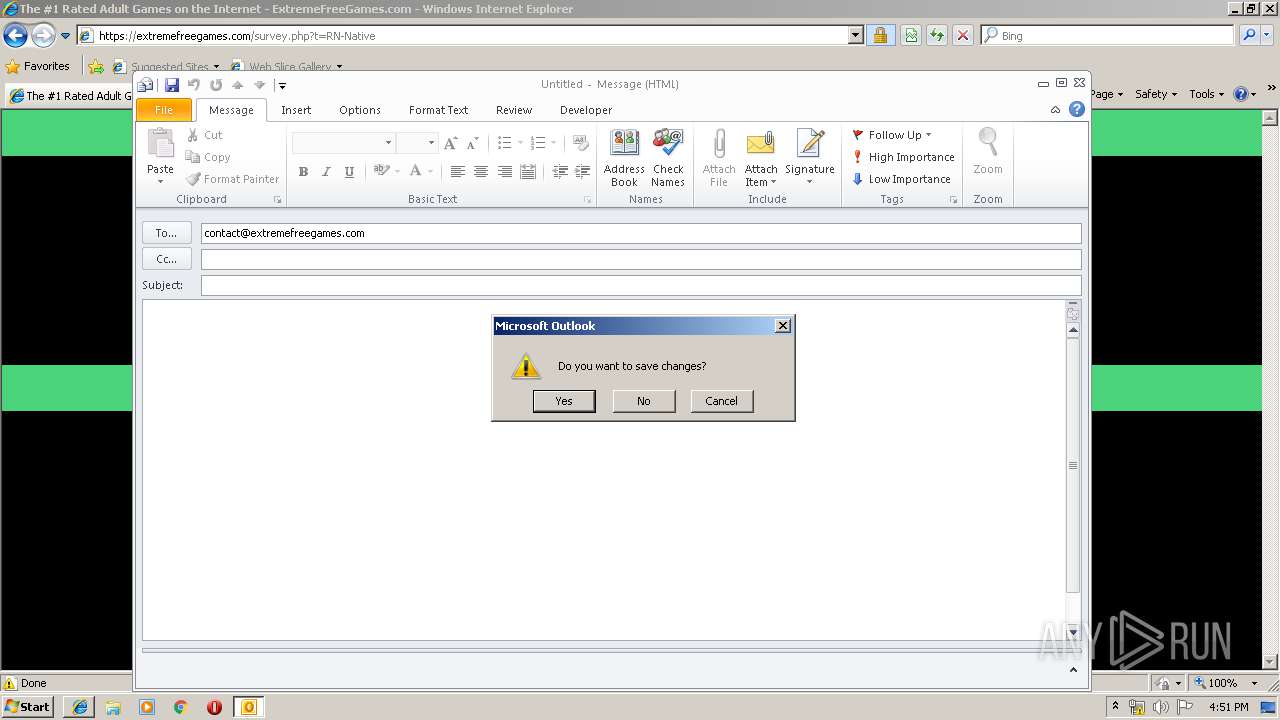1280x720 pixels.
Task: Open the Follow Up flag menu
Action: 891,135
